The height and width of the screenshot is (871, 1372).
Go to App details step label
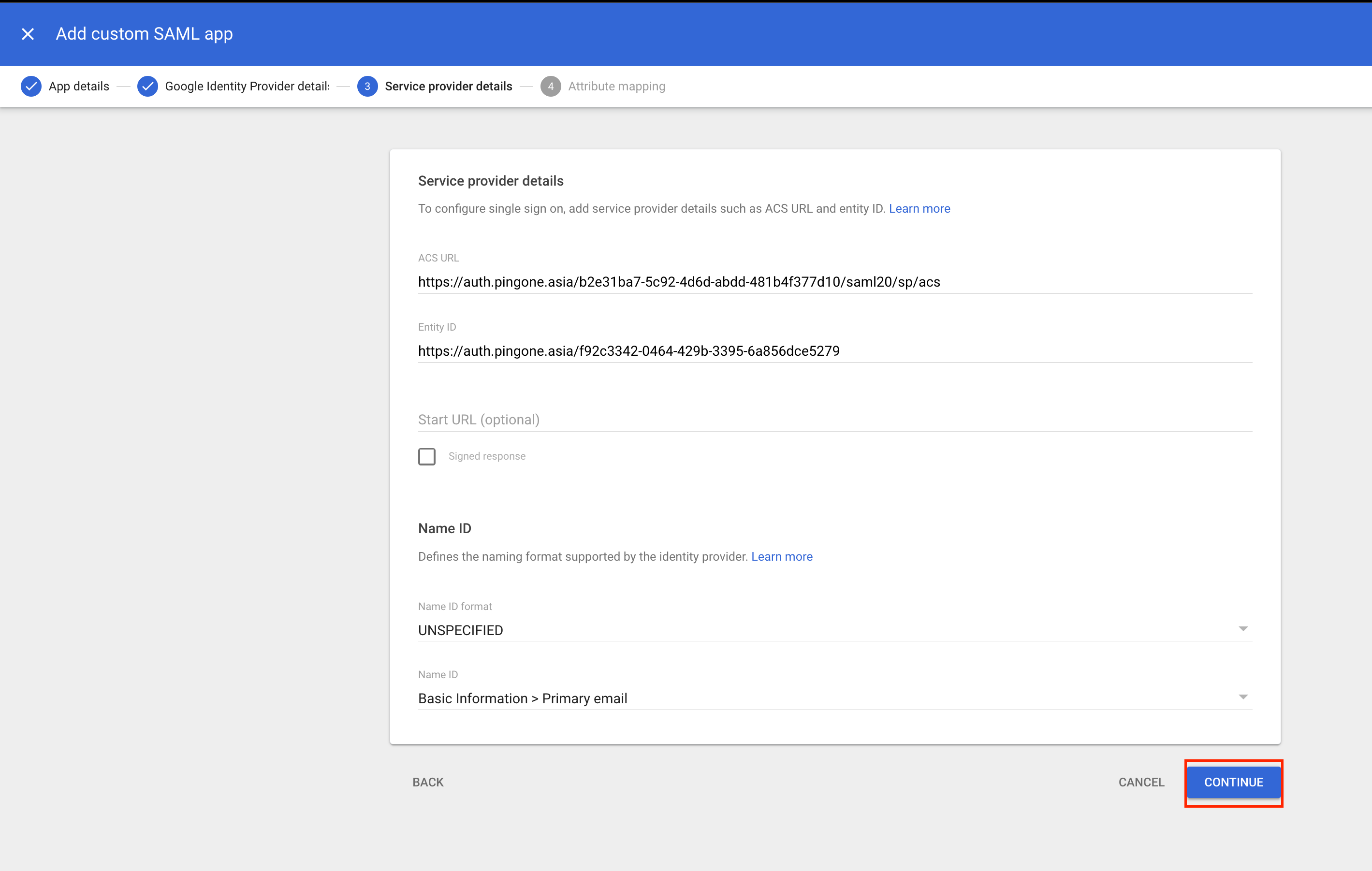[x=79, y=86]
